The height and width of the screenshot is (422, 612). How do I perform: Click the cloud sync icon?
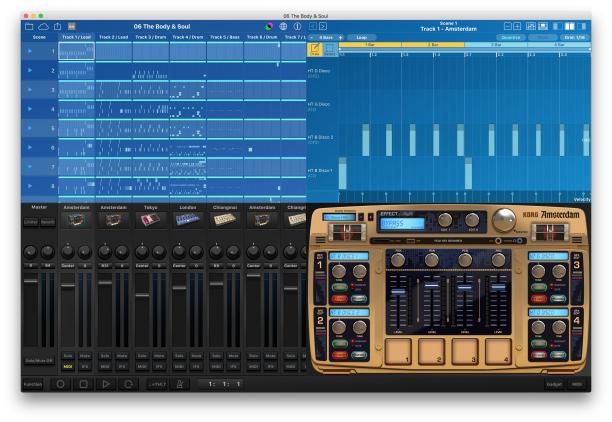(x=43, y=27)
